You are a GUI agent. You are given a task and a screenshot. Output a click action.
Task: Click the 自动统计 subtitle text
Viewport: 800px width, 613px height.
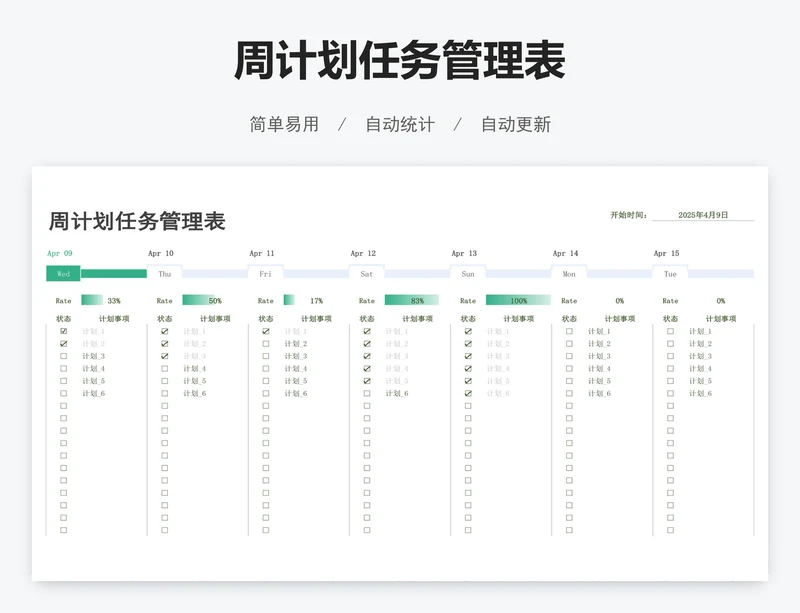[x=400, y=125]
